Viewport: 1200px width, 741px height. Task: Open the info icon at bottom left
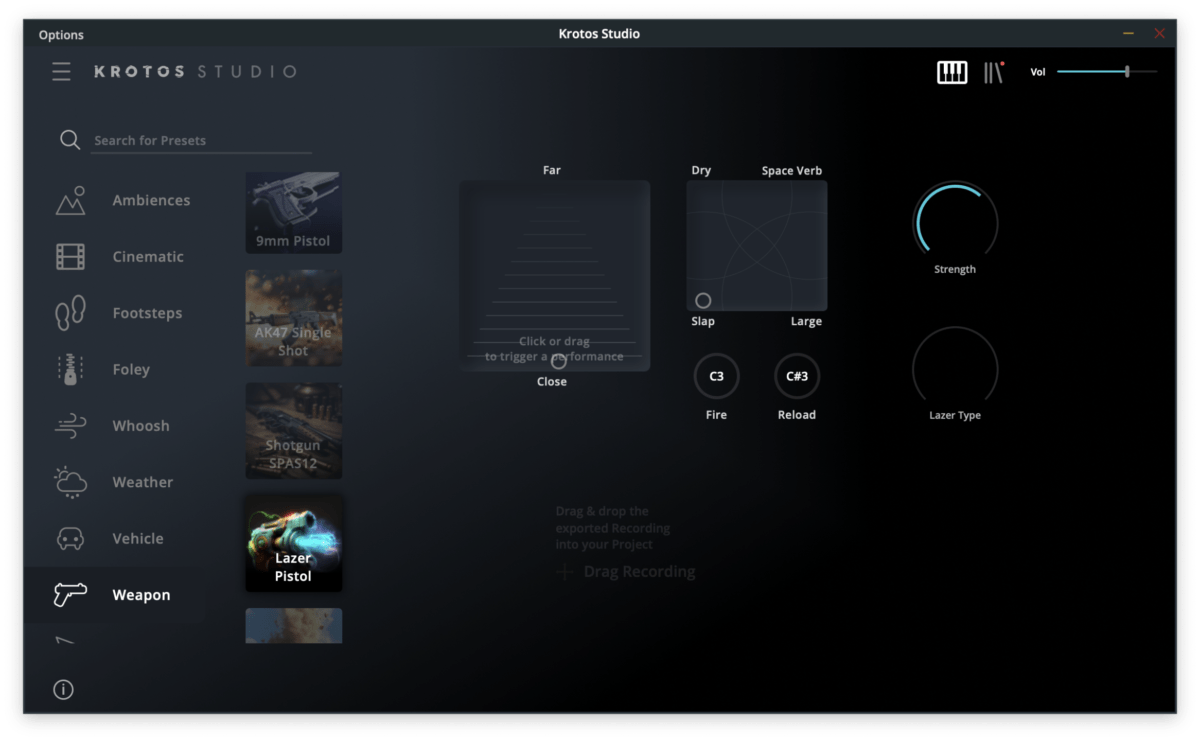[63, 689]
